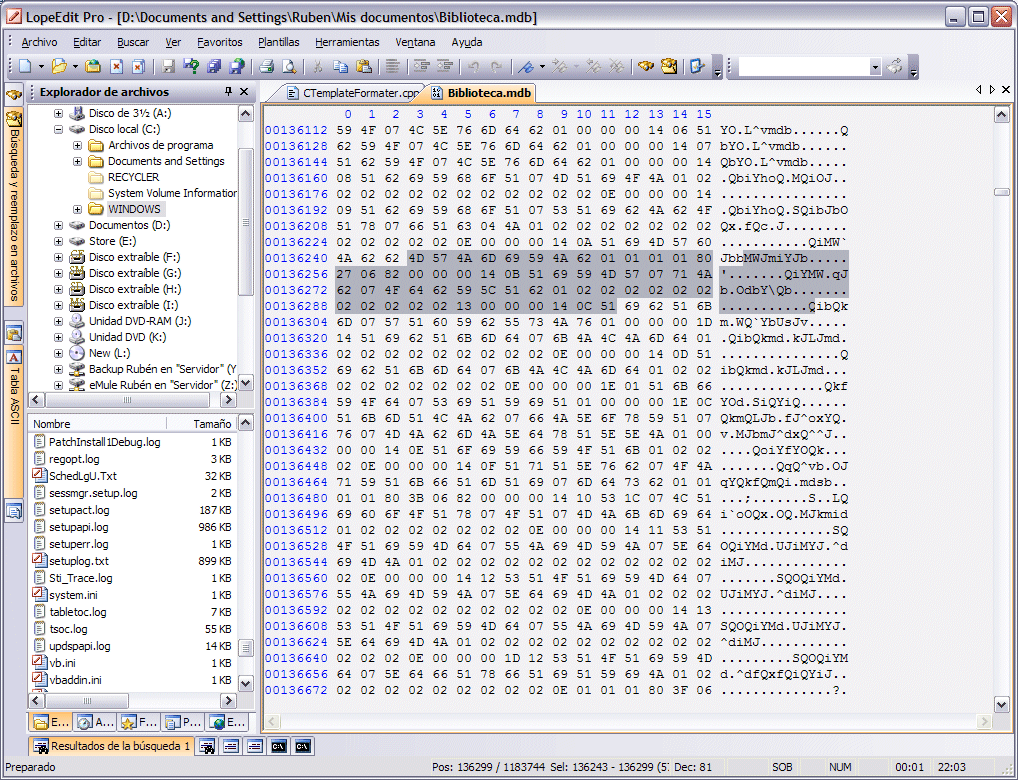Select the Biblioteca.mdb tab
Image resolution: width=1018 pixels, height=780 pixels.
482,93
